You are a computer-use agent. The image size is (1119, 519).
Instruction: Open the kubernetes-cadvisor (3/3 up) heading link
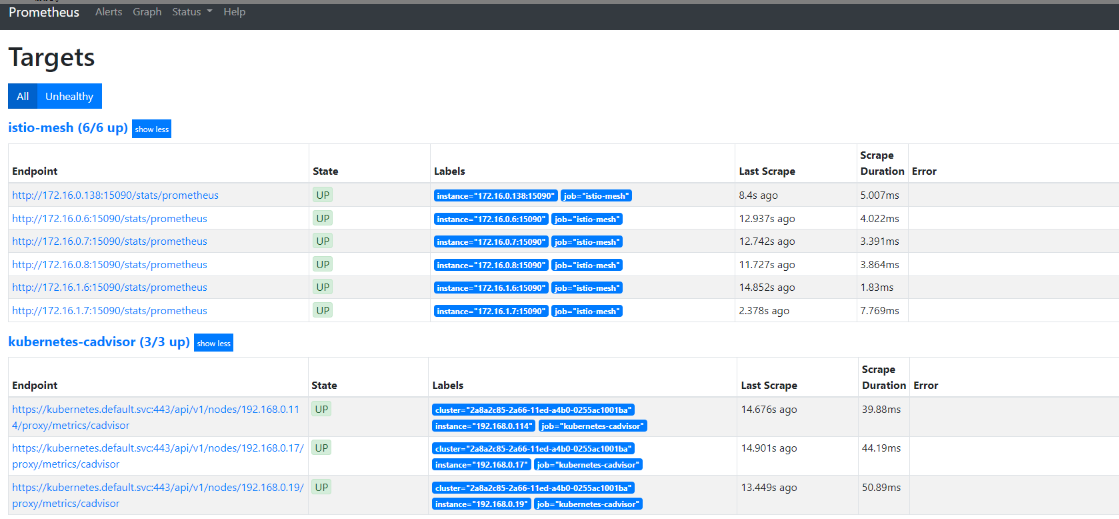point(98,342)
